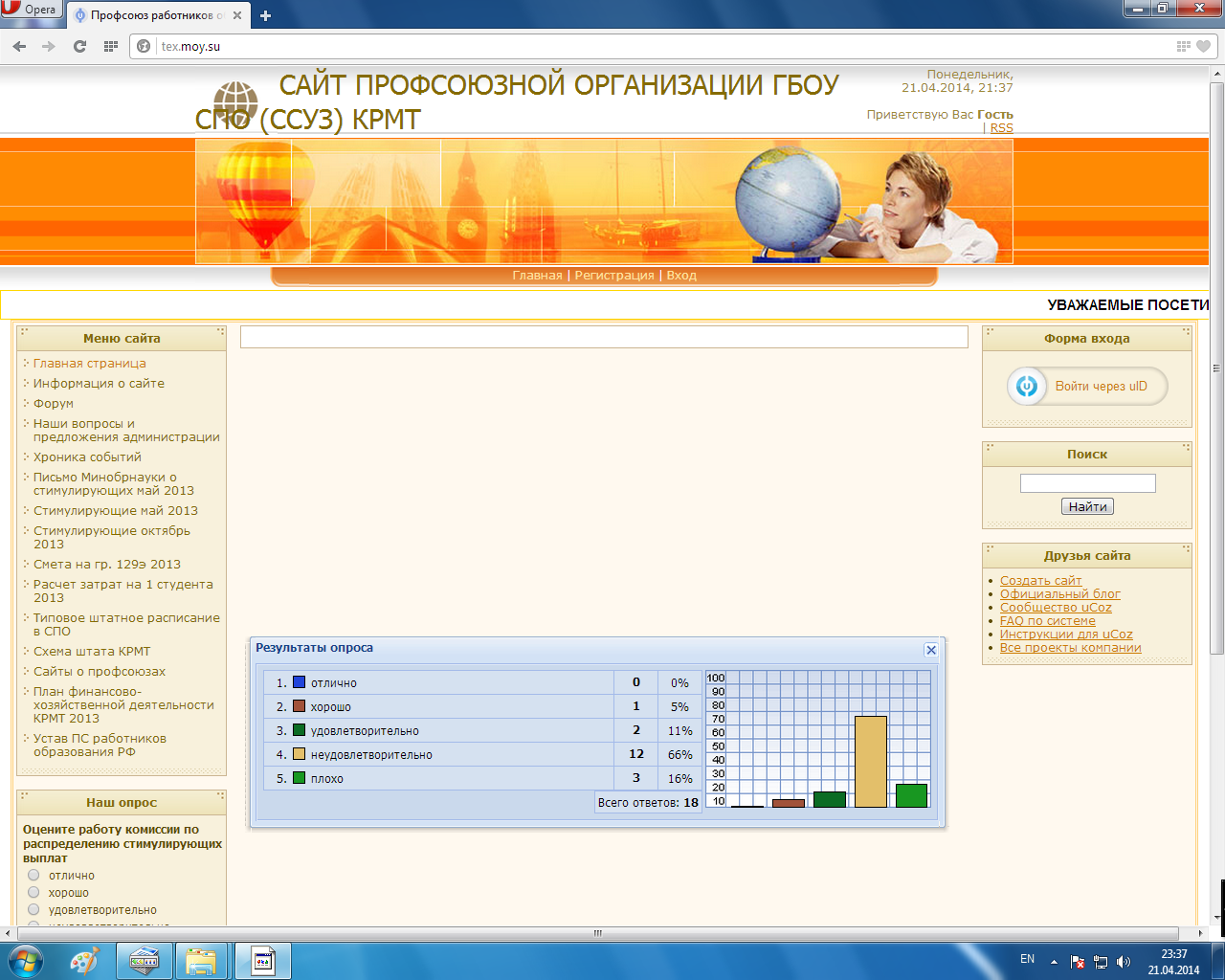Open the document window taskbar icon
1225x980 pixels.
(262, 960)
